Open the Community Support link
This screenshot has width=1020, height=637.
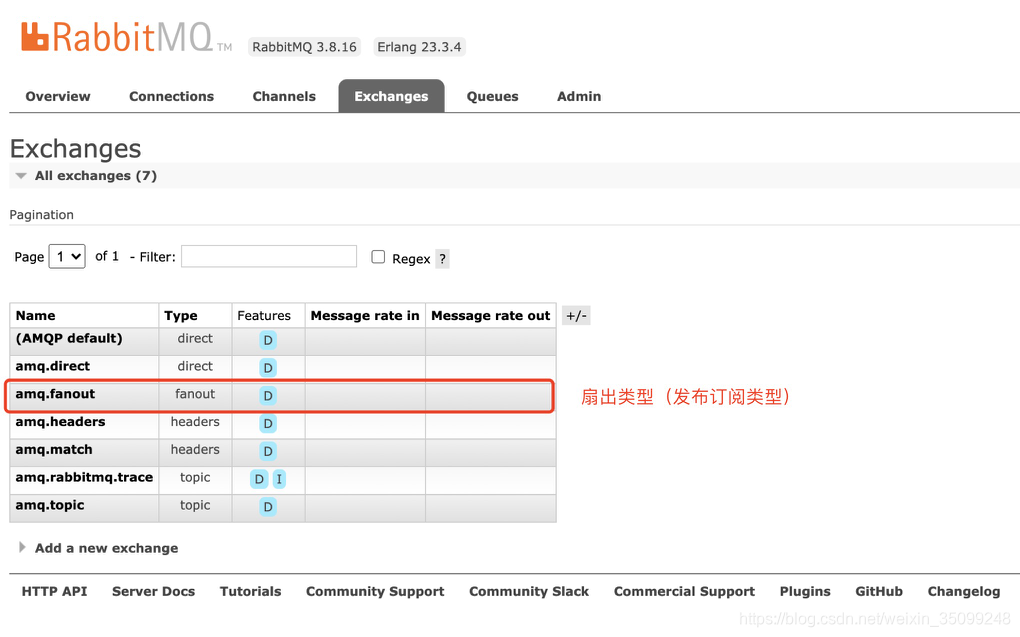pos(375,591)
